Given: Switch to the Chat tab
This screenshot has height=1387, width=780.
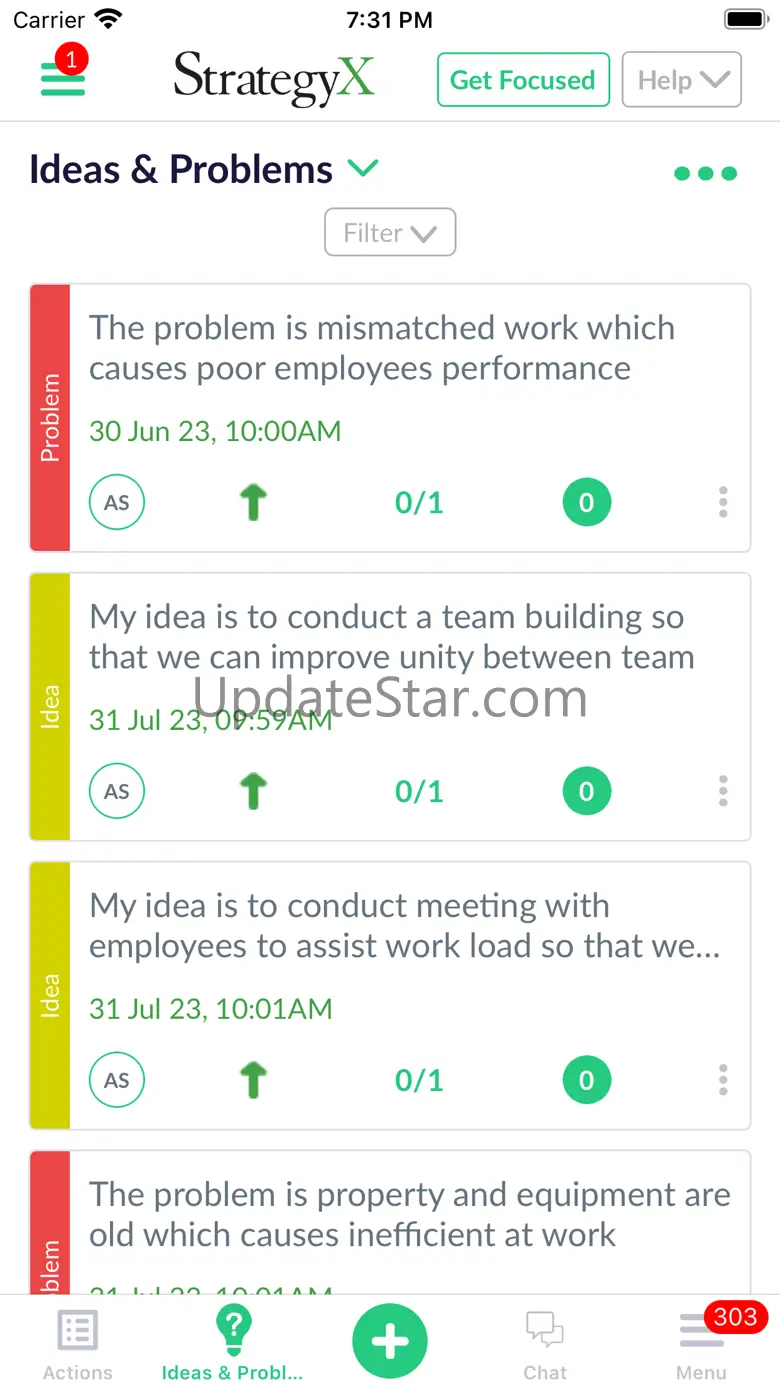Looking at the screenshot, I should click(545, 1345).
